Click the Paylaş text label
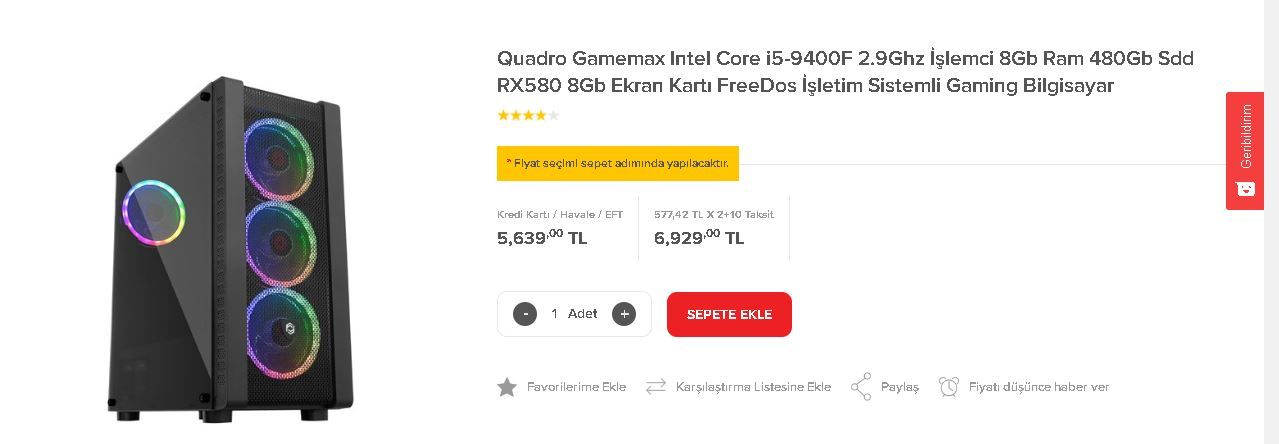1279x444 pixels. [899, 387]
